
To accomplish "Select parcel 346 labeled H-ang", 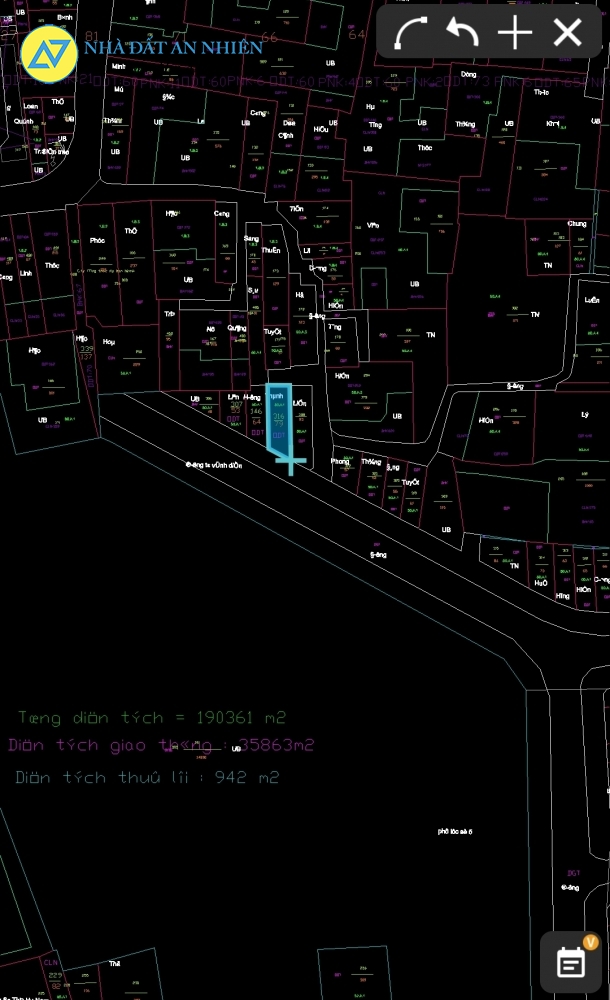I will coord(254,412).
